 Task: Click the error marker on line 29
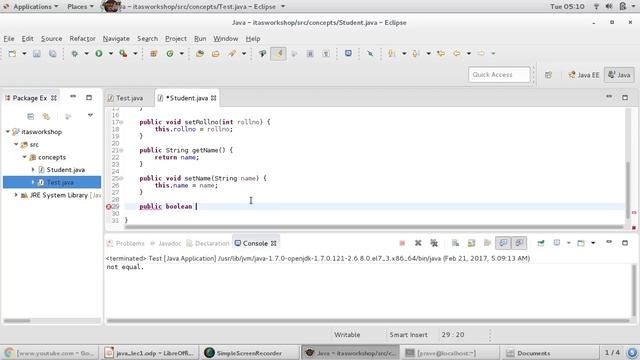pos(109,207)
